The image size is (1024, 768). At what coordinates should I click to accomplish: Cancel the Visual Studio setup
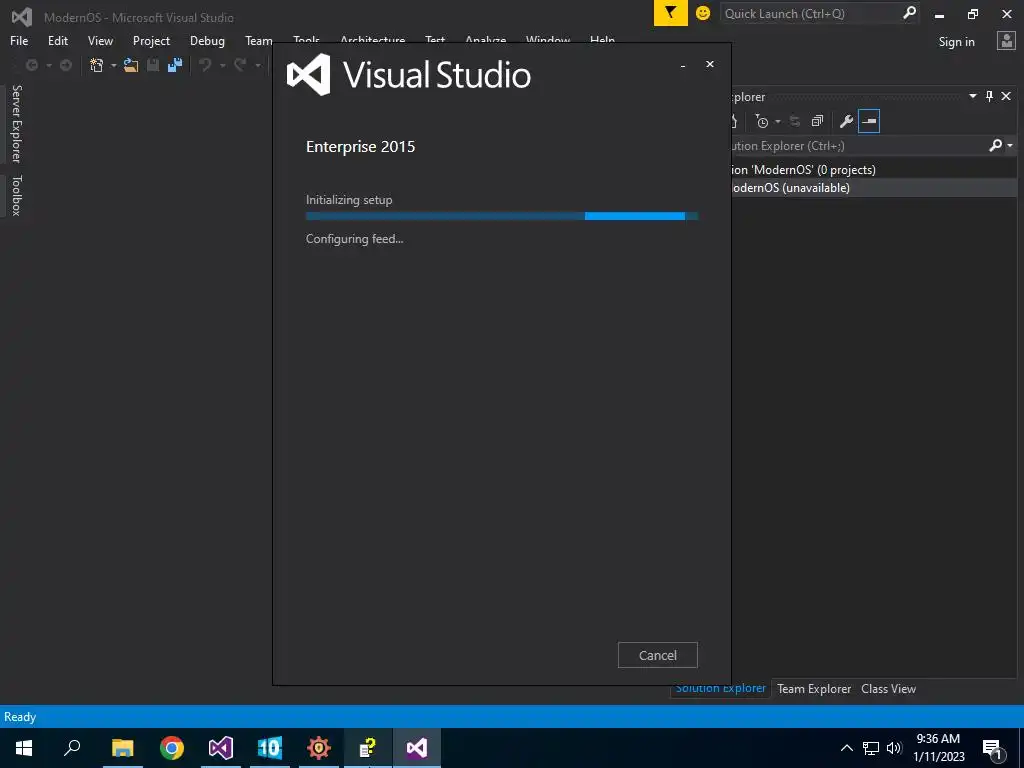click(657, 655)
